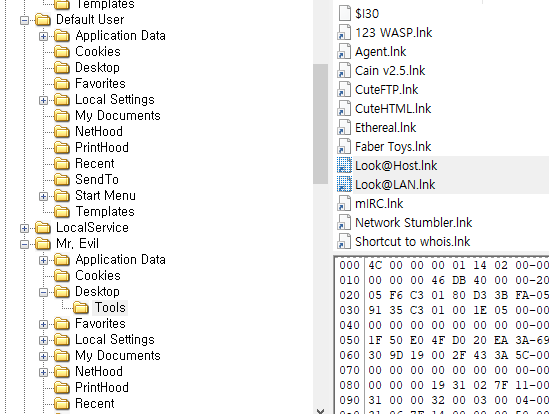Click the Look@Host.lnk shortcut icon
This screenshot has width=549, height=414.
tap(344, 165)
